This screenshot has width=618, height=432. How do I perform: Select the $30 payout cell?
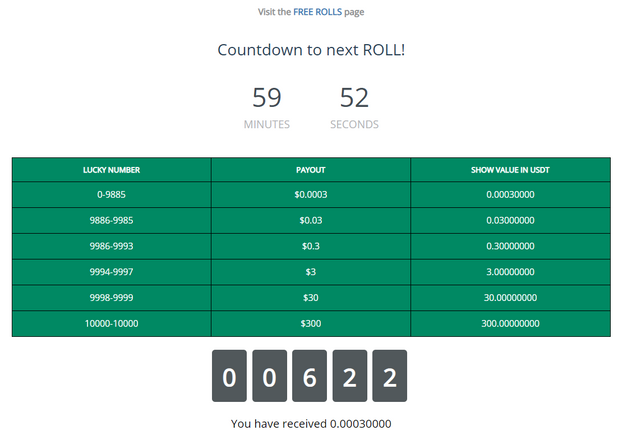pos(311,298)
